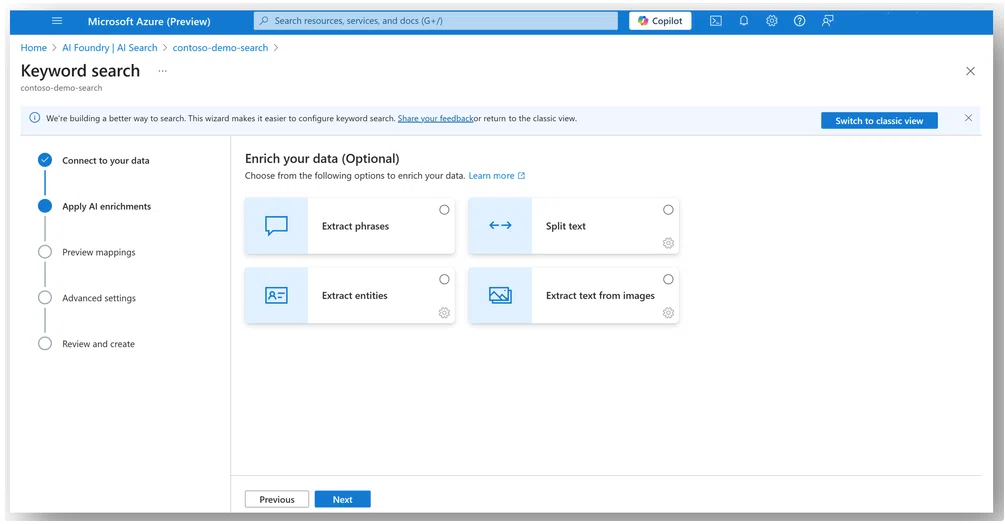Click Switch to classic view button
Image resolution: width=1005 pixels, height=524 pixels.
pyautogui.click(x=879, y=120)
